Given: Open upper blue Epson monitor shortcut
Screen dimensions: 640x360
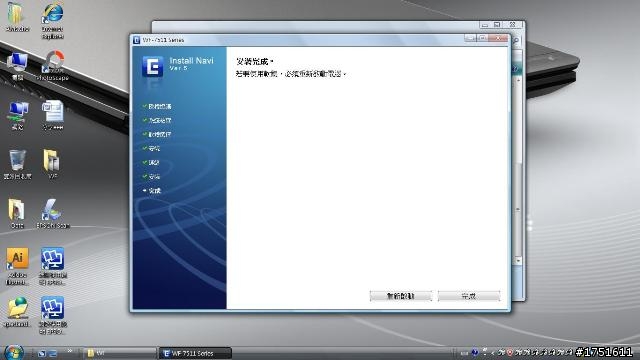Looking at the screenshot, I should click(53, 265).
